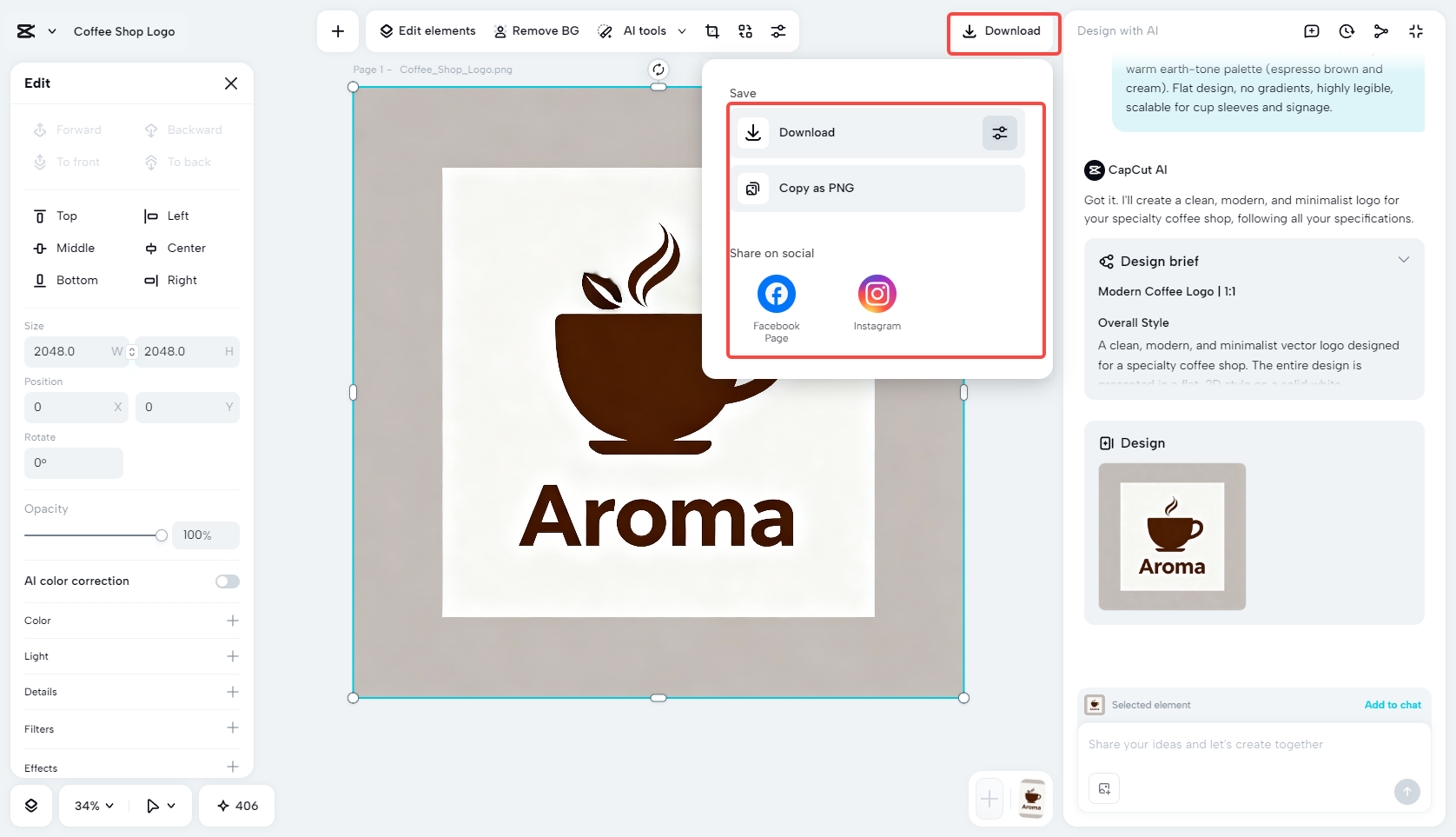Open the Layers panel icon at bottom left
1456x837 pixels.
pos(31,806)
